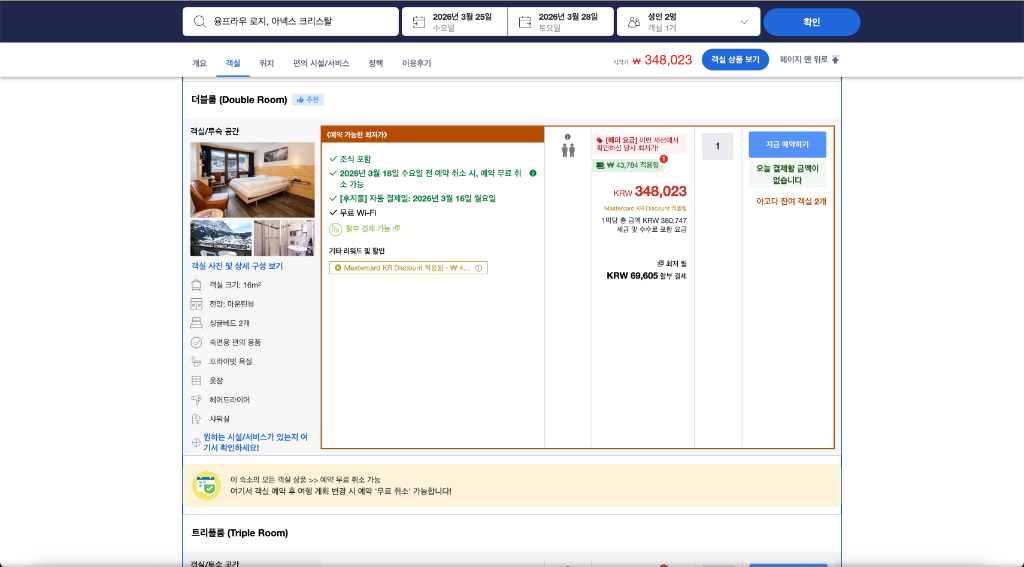Click the info icon above occupancy figures
Screen dimensions: 1024x567
(567, 137)
